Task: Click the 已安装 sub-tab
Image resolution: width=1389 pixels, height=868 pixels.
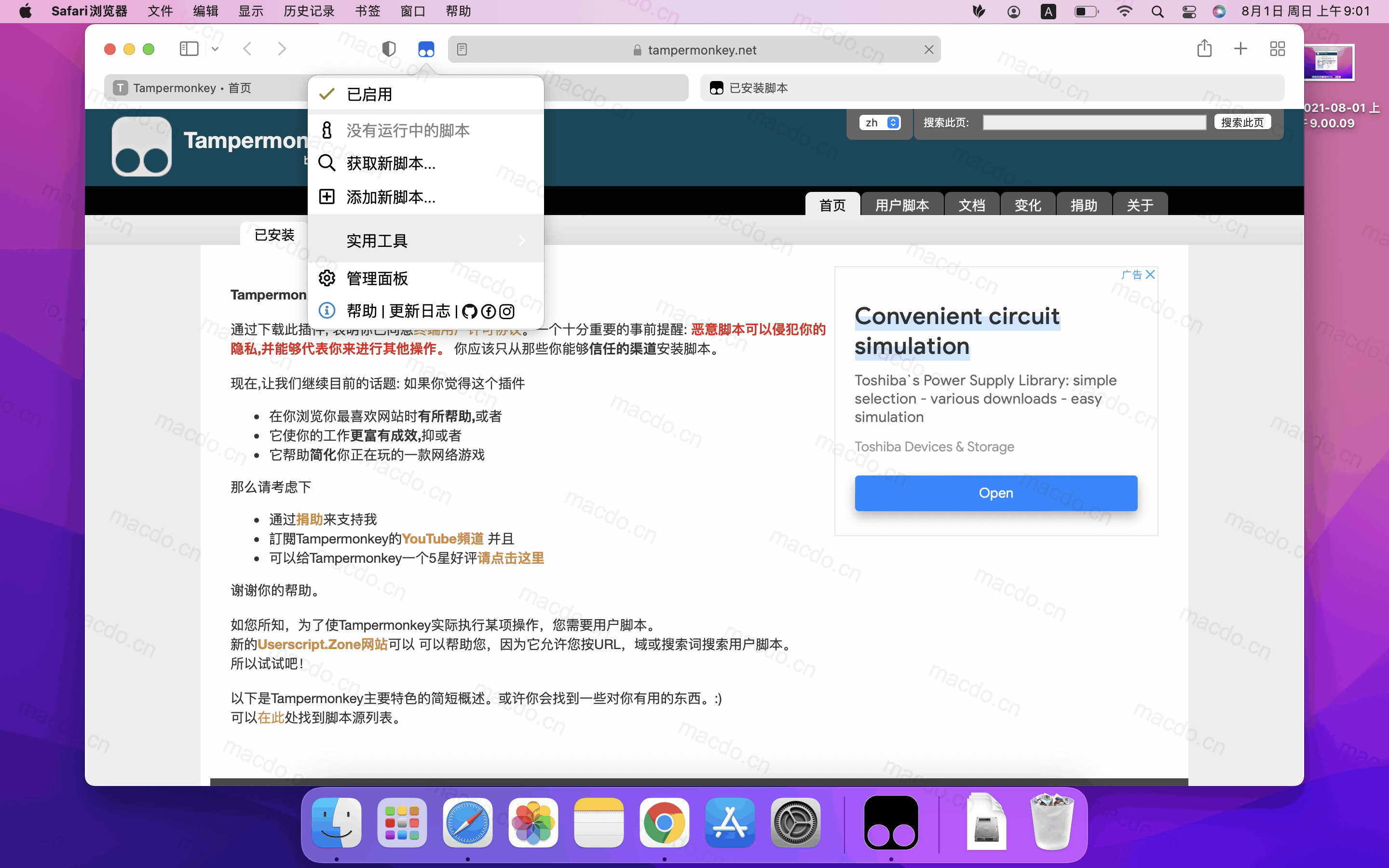Action: point(274,234)
